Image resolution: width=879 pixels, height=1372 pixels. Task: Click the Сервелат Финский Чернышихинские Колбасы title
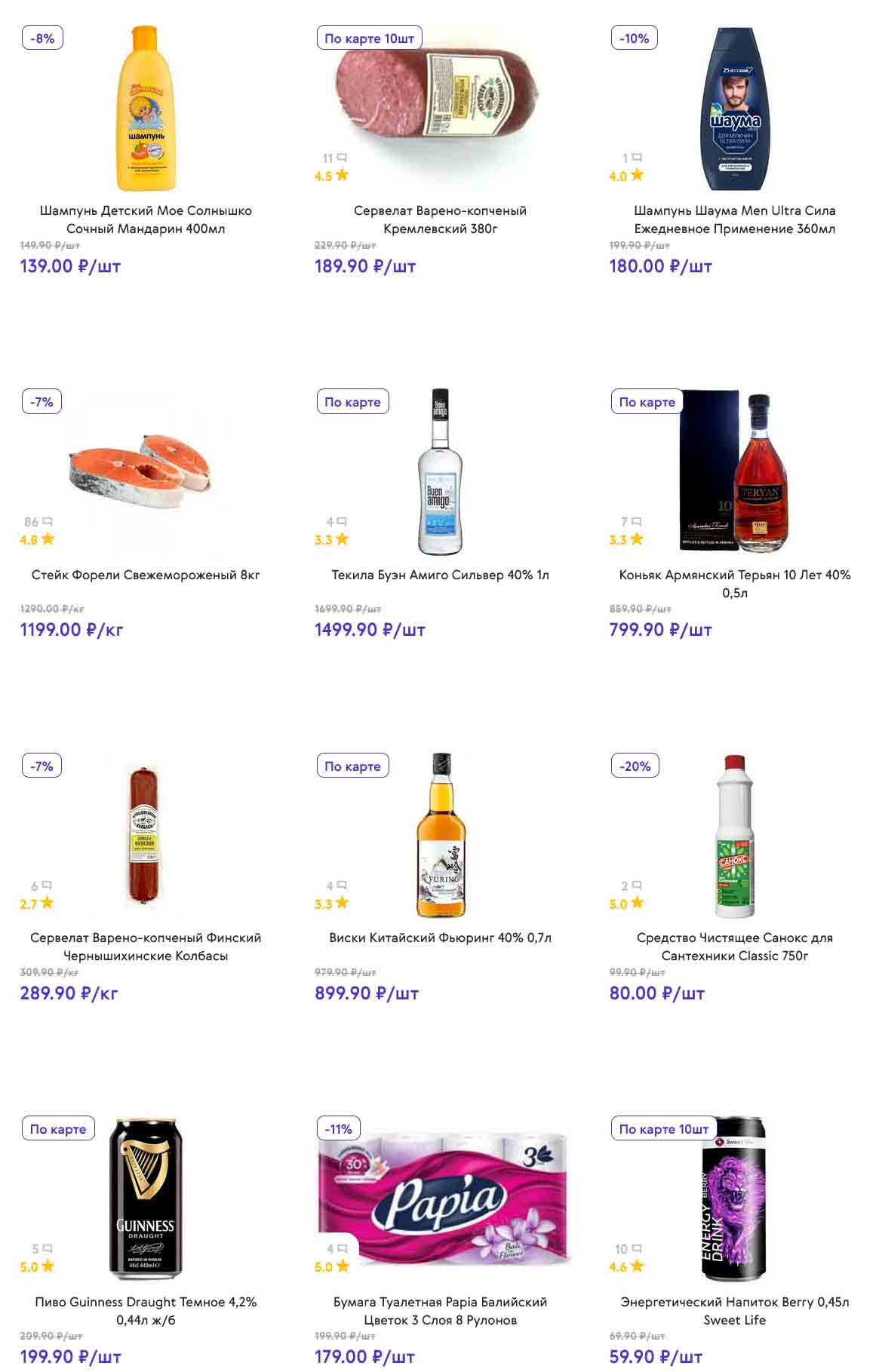tap(146, 947)
